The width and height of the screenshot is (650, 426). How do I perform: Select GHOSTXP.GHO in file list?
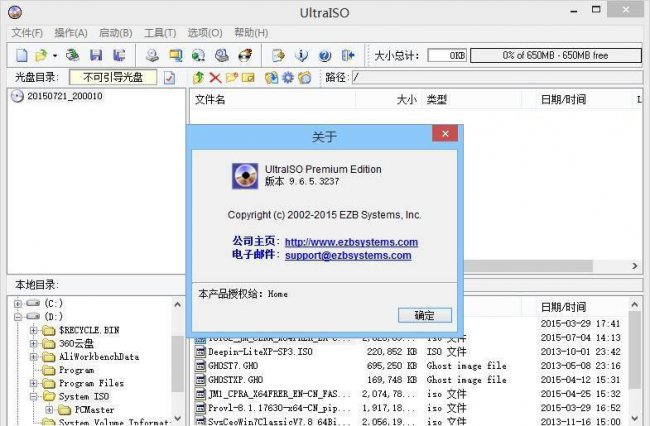[x=236, y=380]
